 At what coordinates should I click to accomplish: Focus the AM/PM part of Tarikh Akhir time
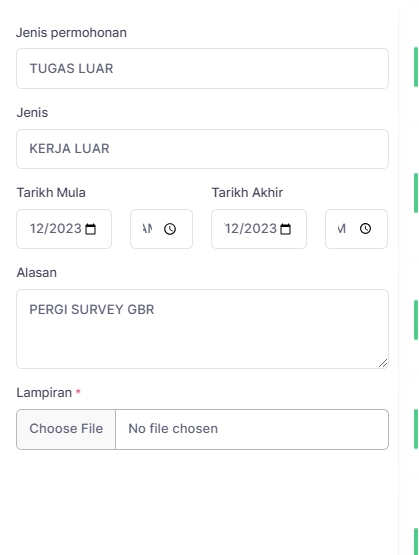tap(341, 229)
